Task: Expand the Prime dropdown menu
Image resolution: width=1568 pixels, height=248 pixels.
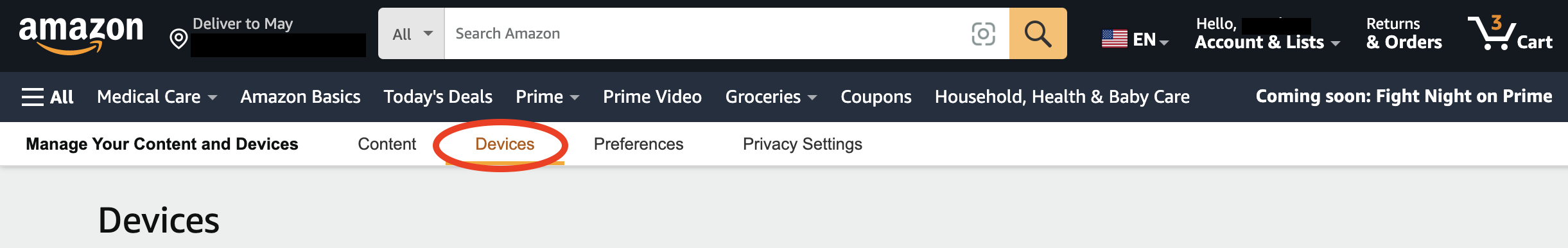Action: pyautogui.click(x=547, y=96)
